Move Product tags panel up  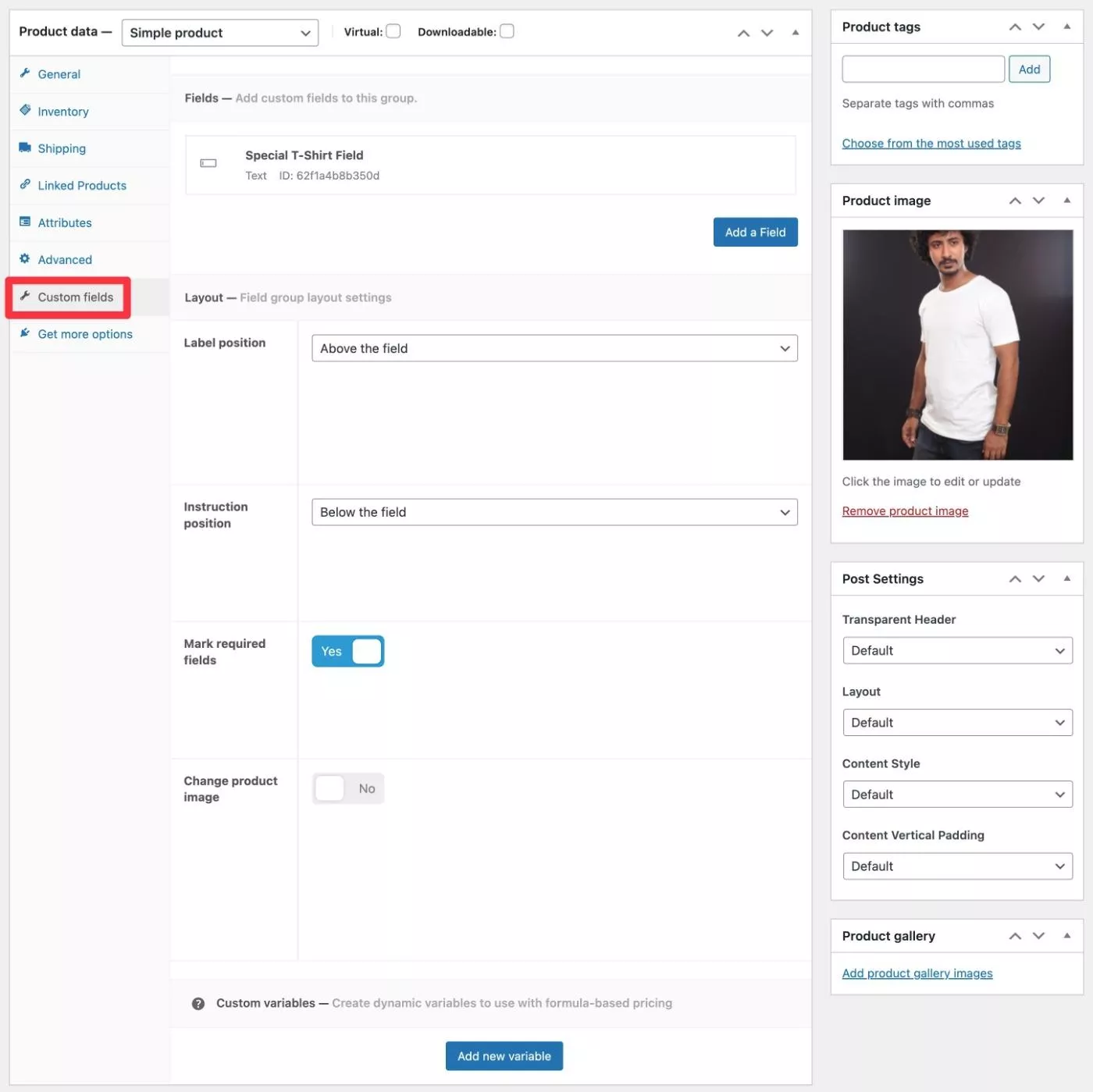(x=1015, y=27)
